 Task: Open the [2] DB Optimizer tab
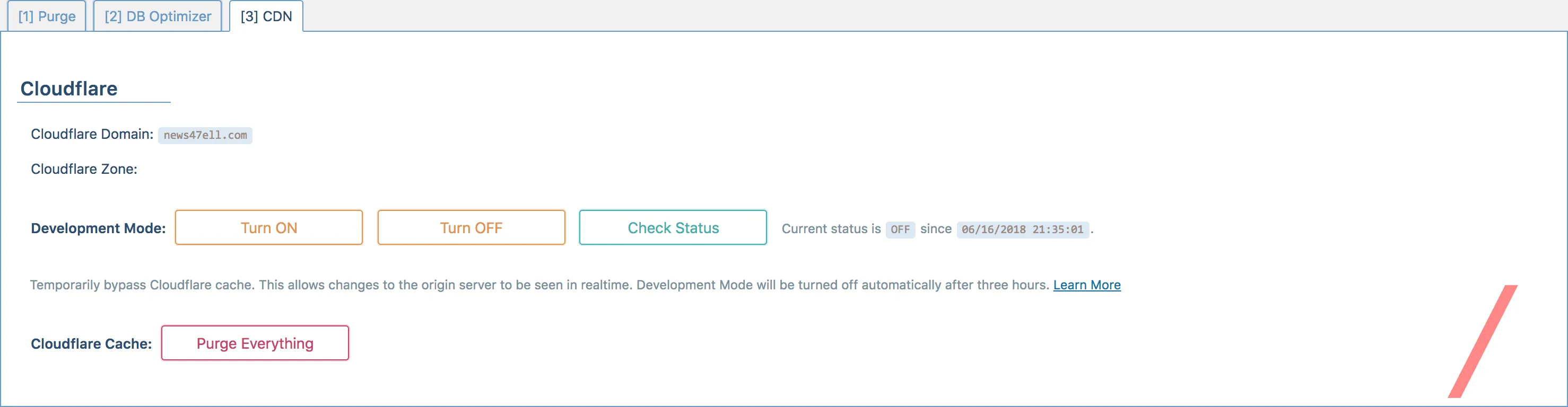tap(158, 16)
